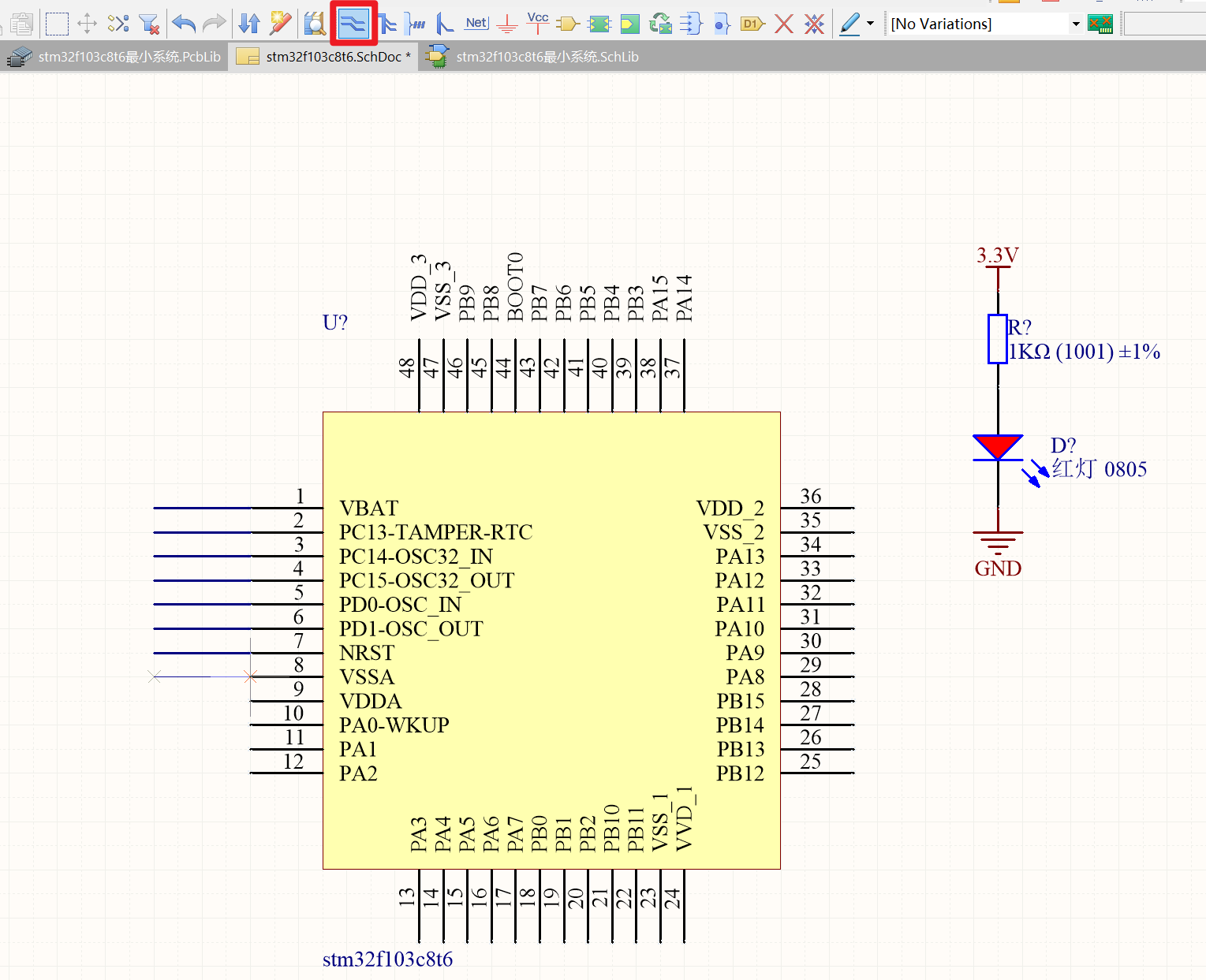Click the Deselect All icon
1206x980 pixels.
[118, 24]
